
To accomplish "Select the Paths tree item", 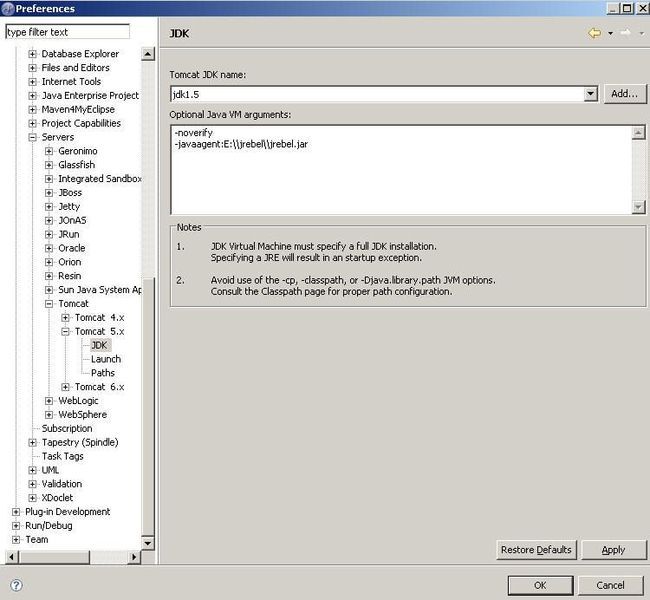I will coord(103,373).
